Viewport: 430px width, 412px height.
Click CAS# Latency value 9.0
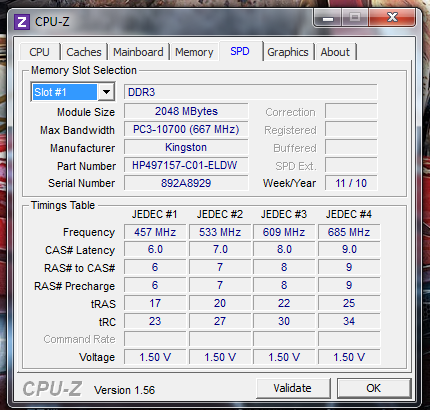349,249
